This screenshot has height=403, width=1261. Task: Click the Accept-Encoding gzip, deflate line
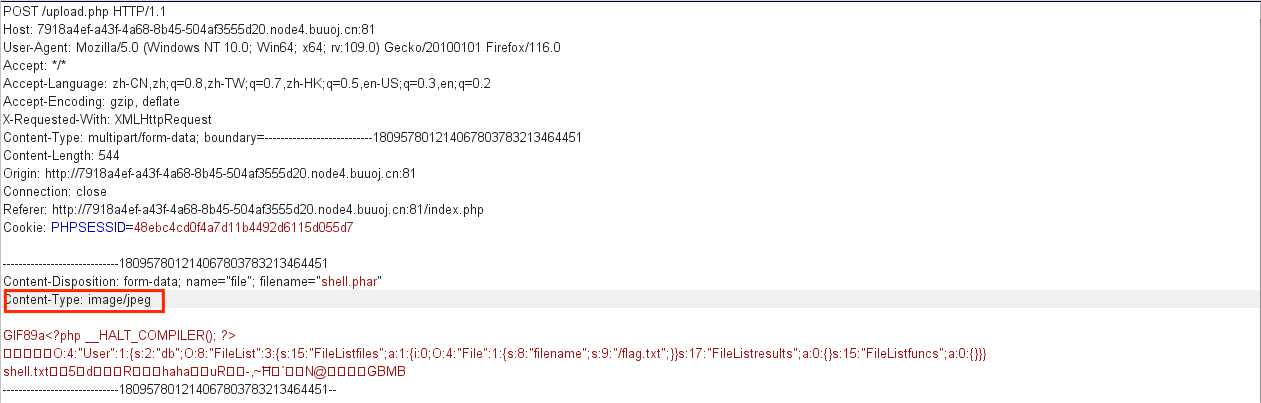[x=91, y=101]
